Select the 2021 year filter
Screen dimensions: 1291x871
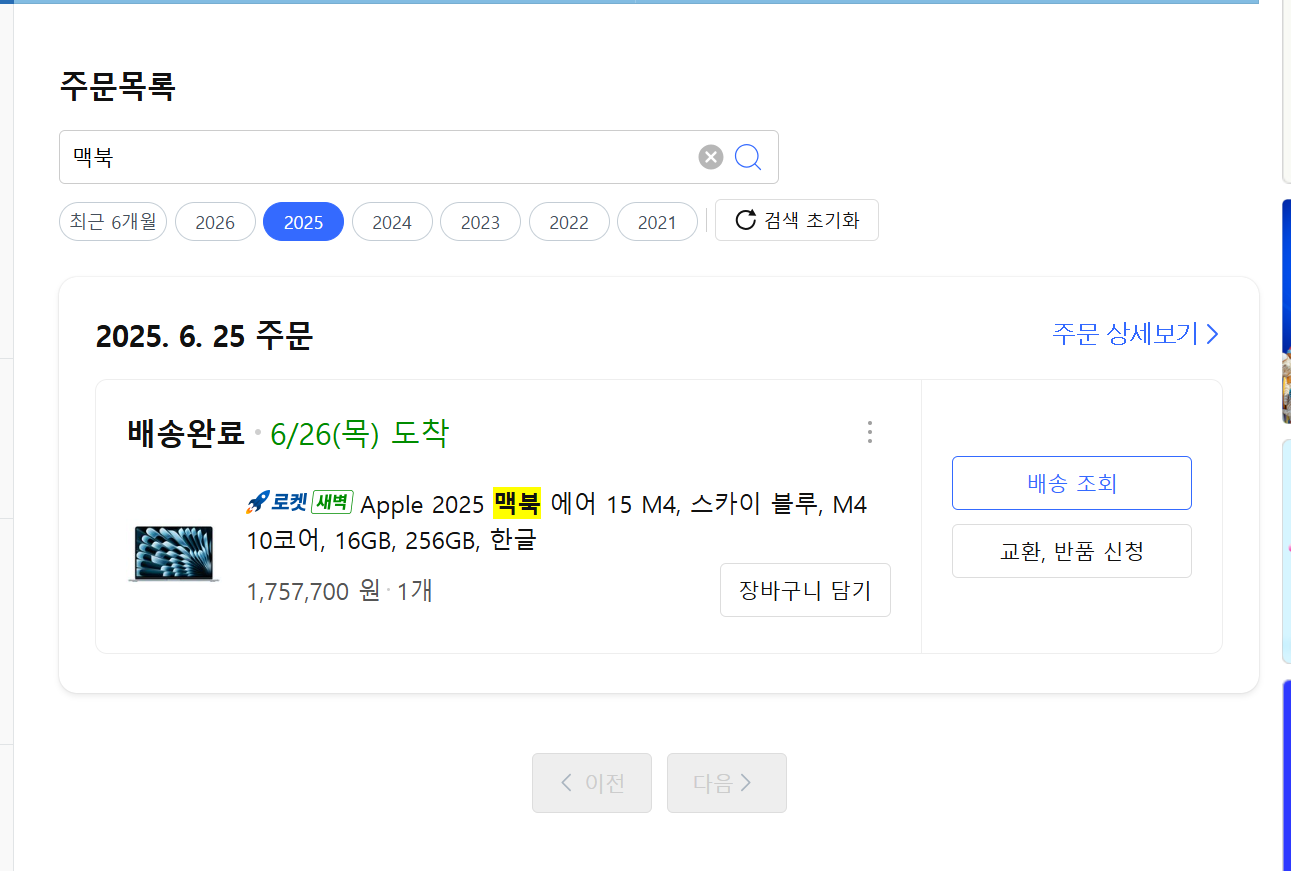(x=657, y=222)
